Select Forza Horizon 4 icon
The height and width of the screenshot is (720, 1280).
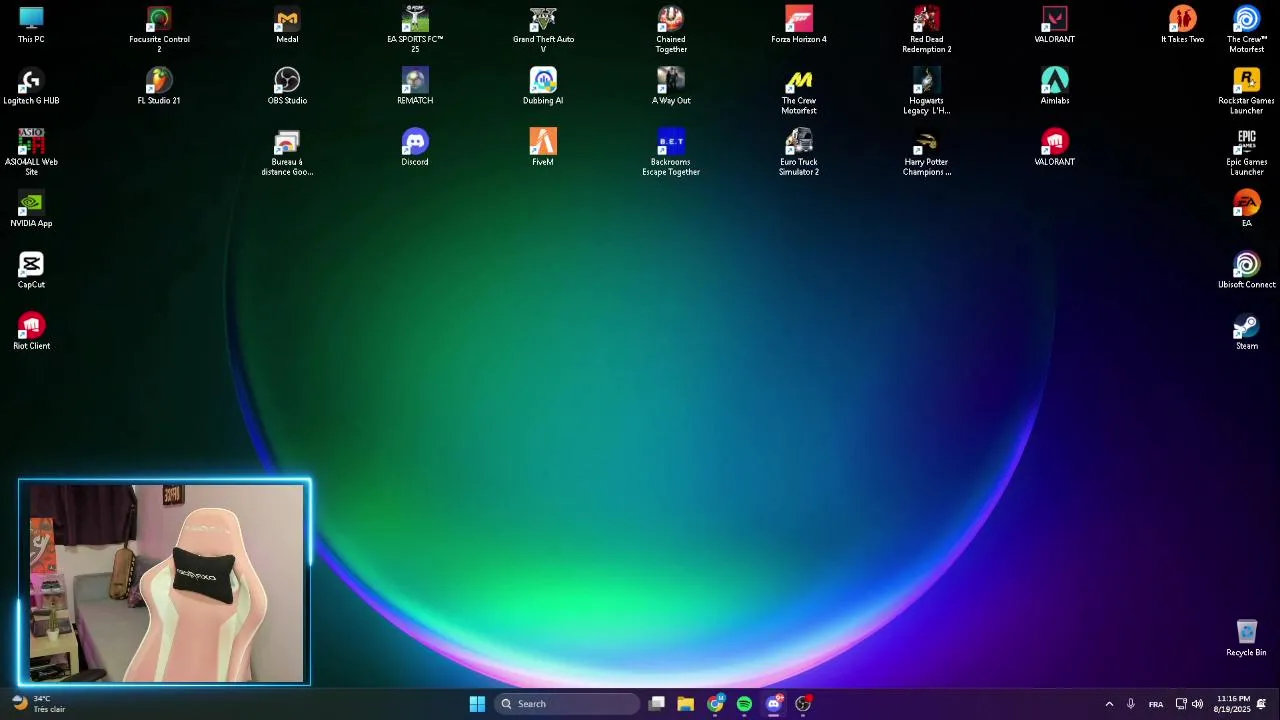[x=799, y=25]
